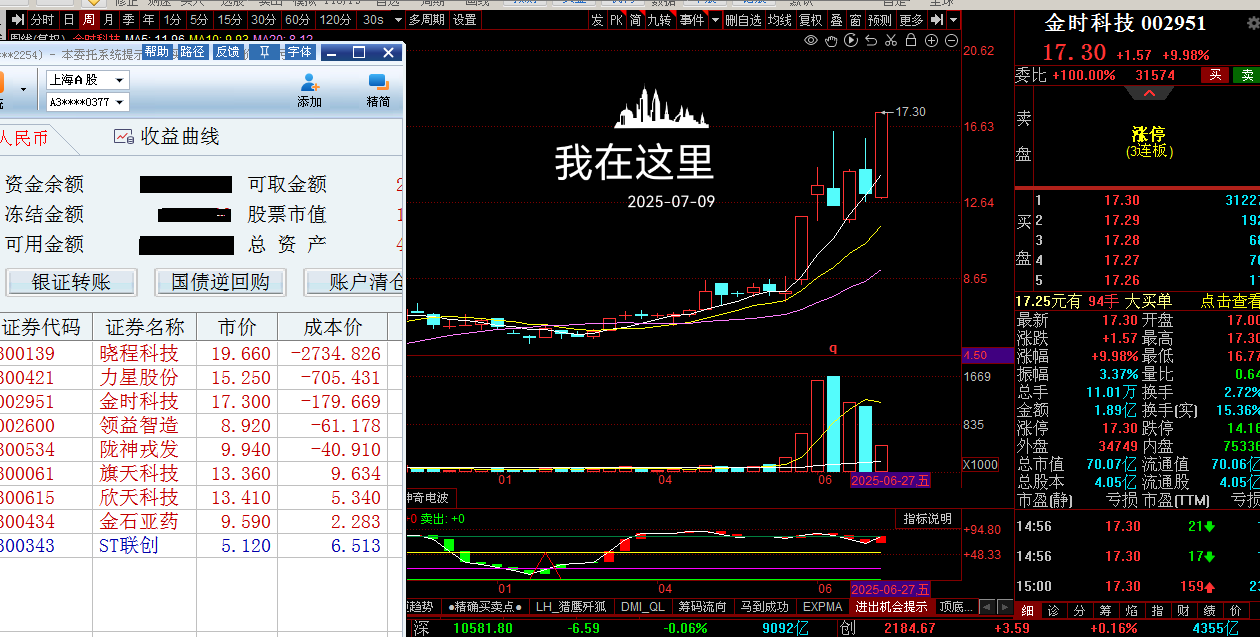Screen dimensions: 1260x637
Task: Select the 季 quarterly period
Action: [129, 20]
